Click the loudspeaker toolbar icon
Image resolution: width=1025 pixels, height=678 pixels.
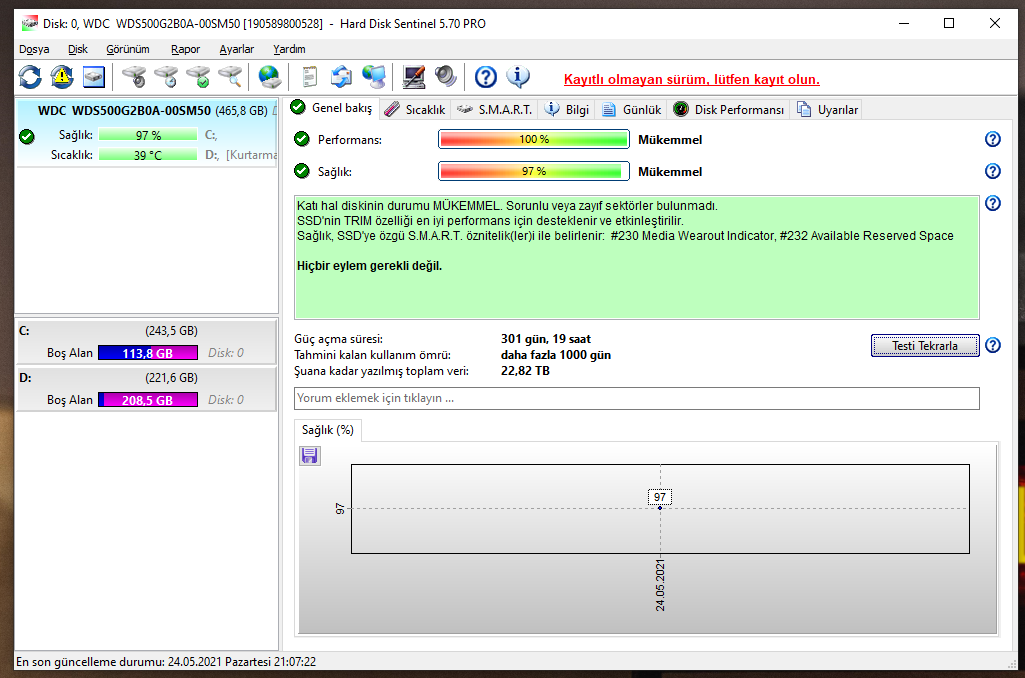tap(446, 77)
